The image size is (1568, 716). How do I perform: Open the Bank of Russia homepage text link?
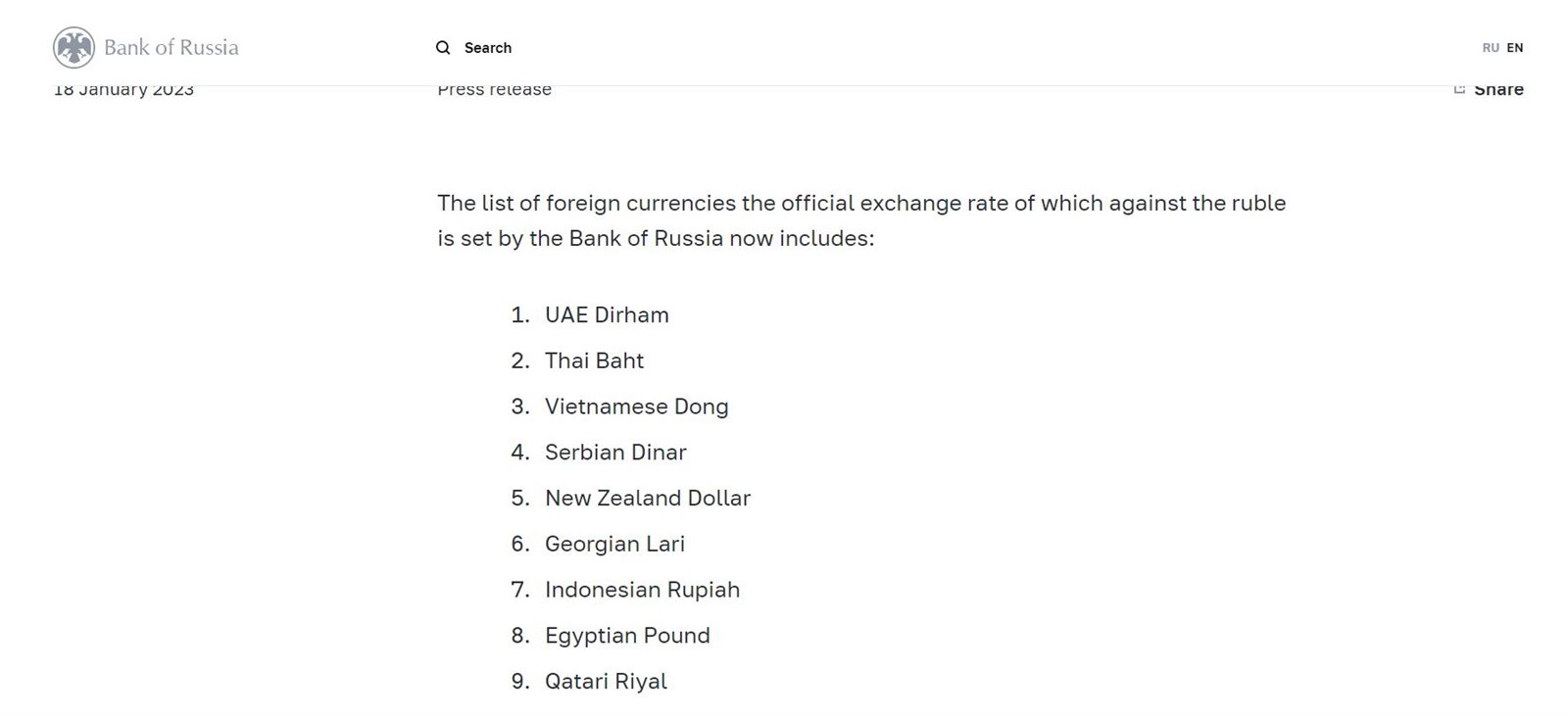tap(171, 48)
